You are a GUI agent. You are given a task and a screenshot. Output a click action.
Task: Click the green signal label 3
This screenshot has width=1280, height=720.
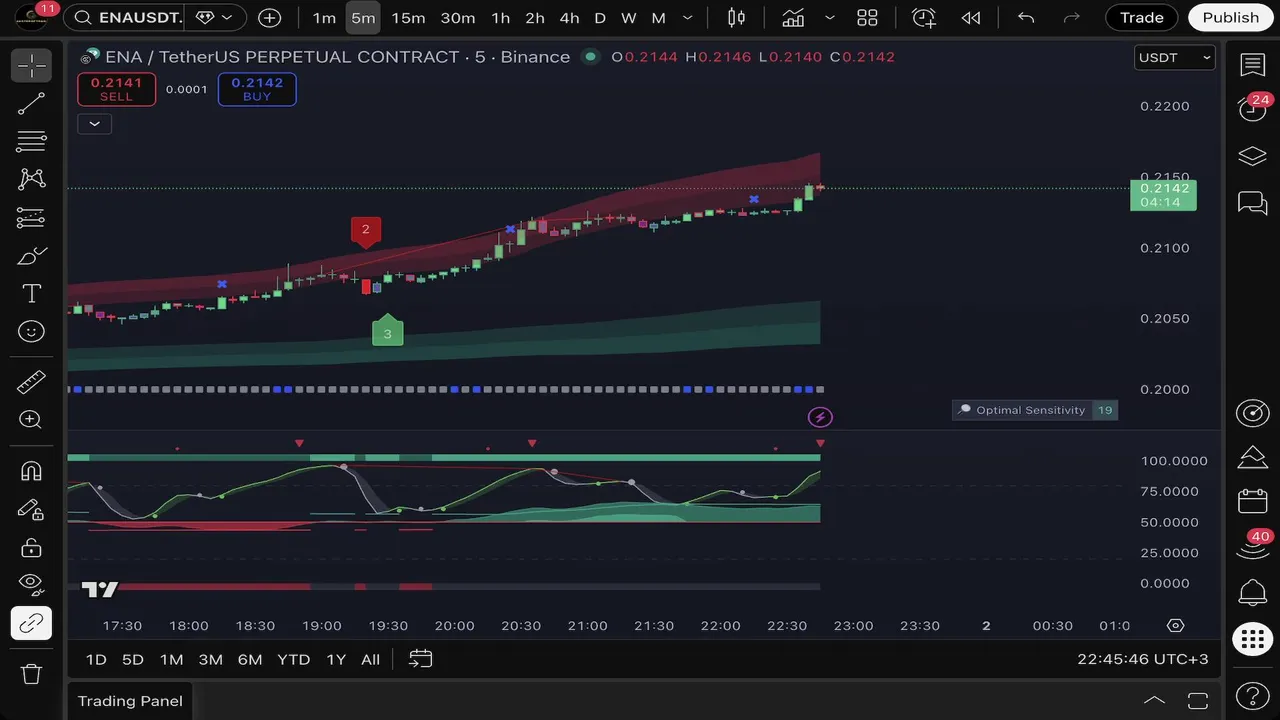[388, 331]
